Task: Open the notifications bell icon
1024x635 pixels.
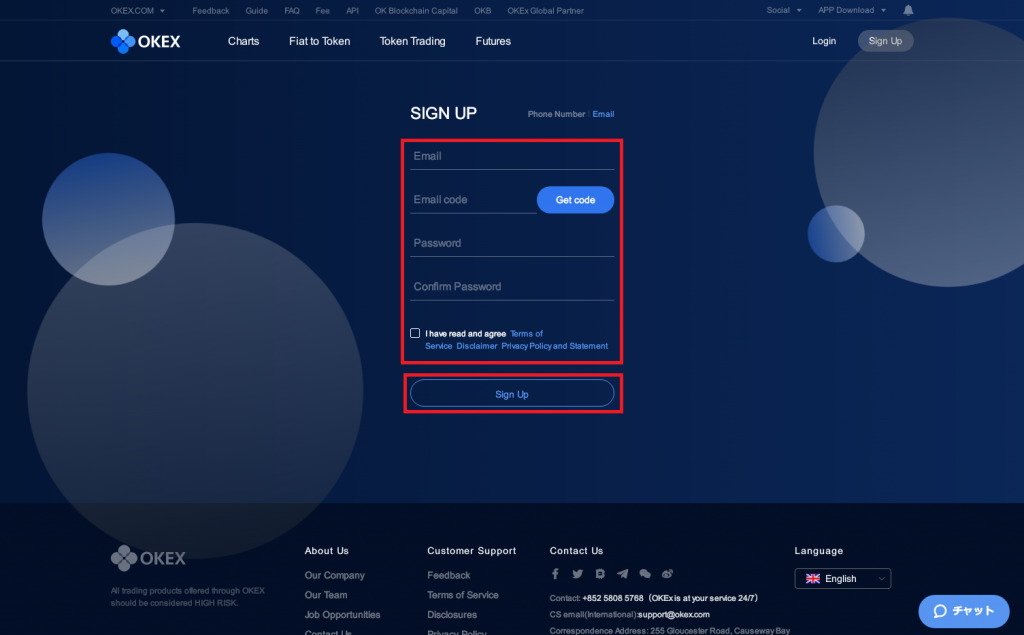Action: 908,10
